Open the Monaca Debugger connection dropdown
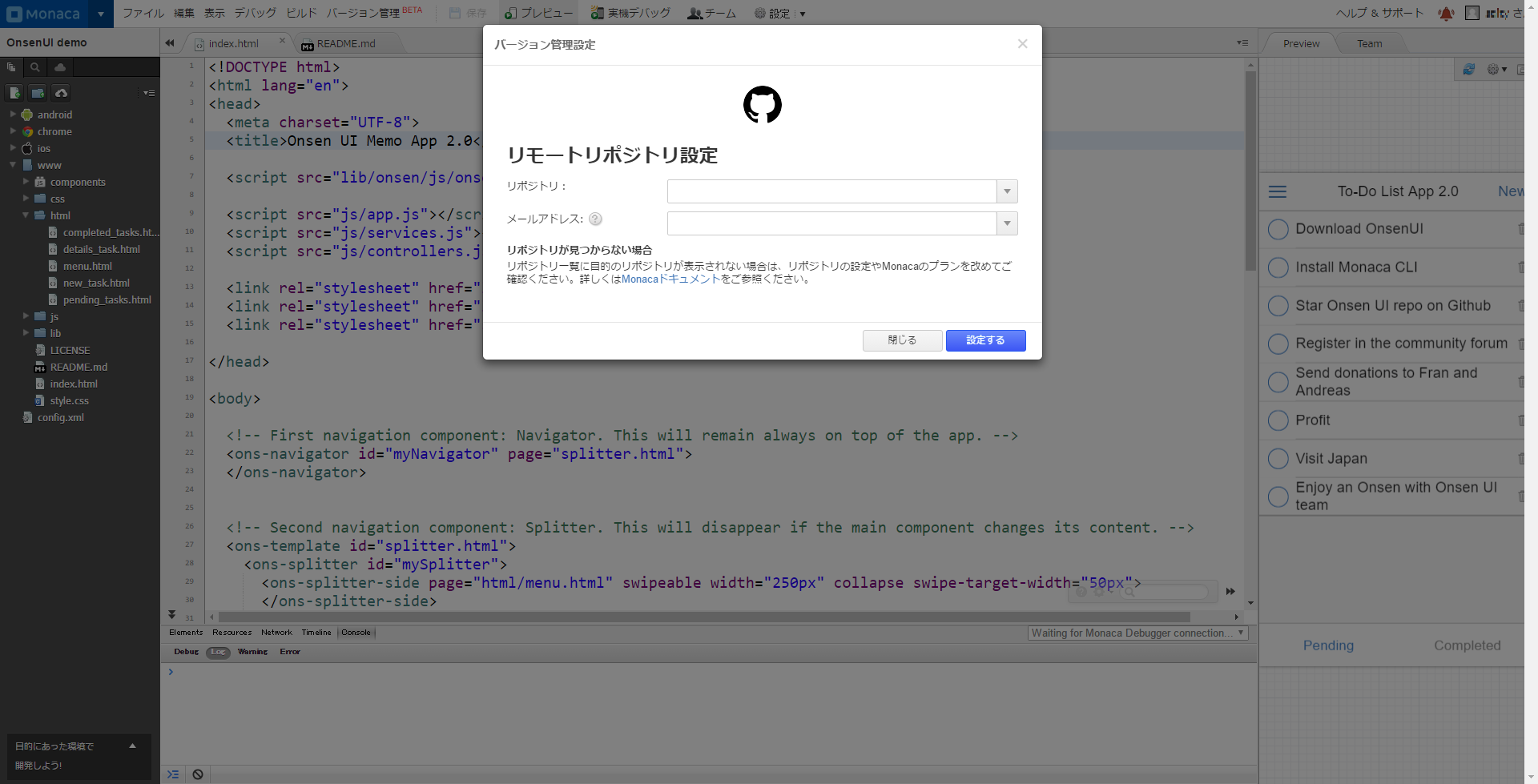 pyautogui.click(x=1137, y=633)
